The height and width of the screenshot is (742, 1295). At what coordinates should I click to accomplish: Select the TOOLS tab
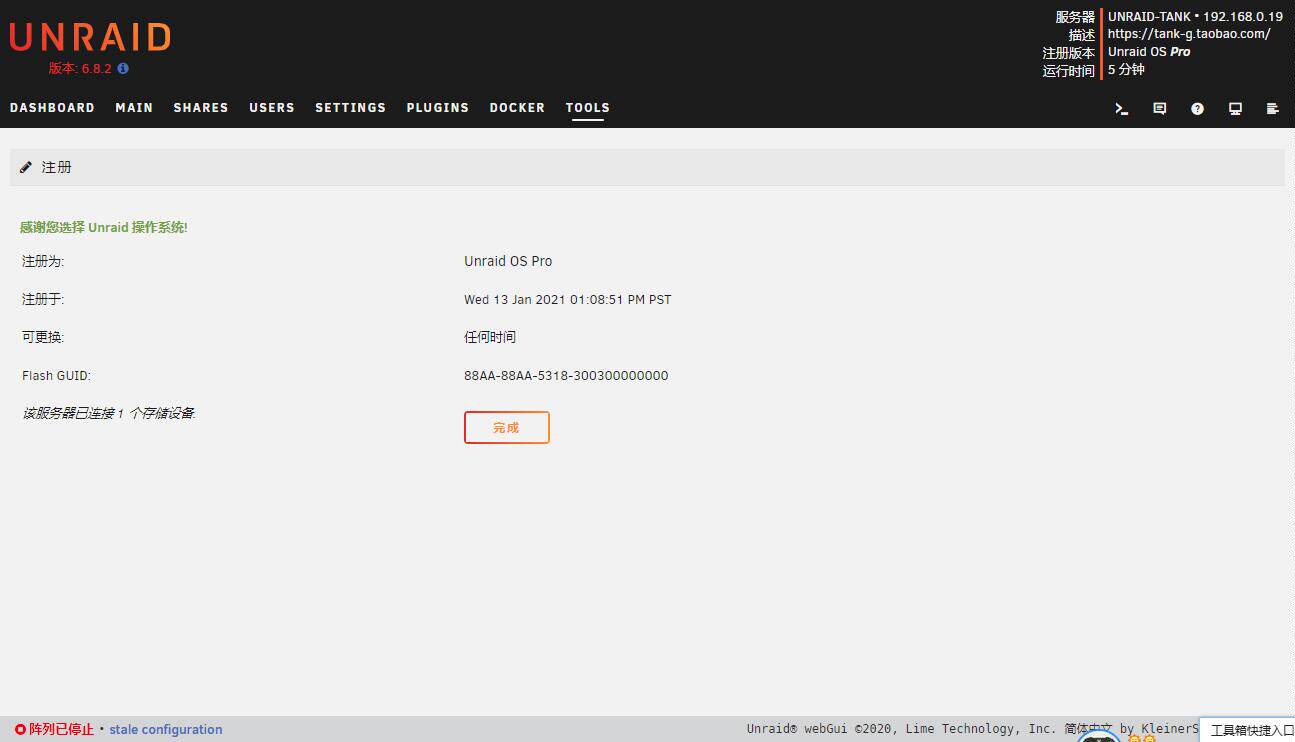588,108
